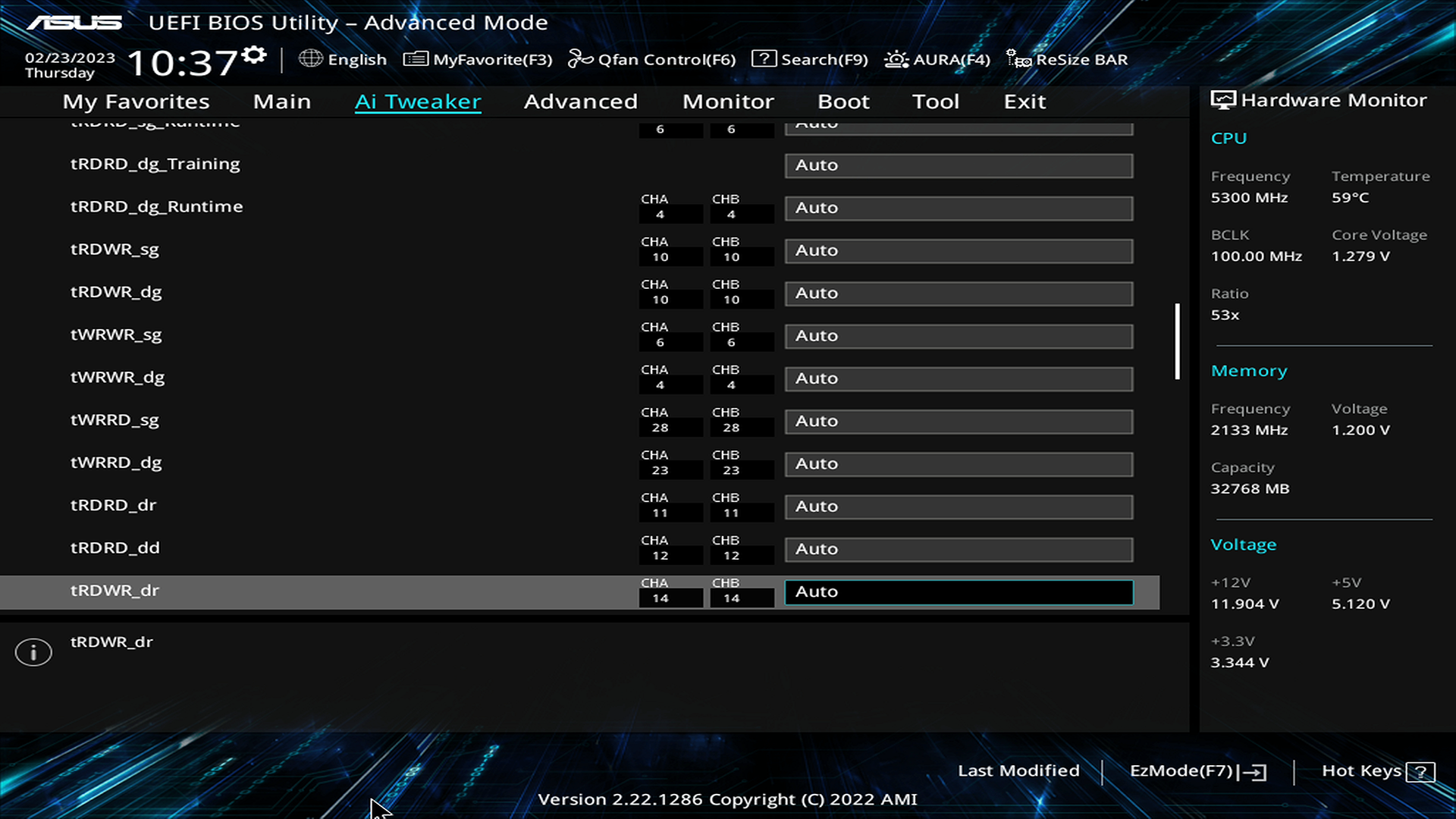Select the Ai Tweaker tab
The width and height of the screenshot is (1456, 819).
tap(418, 101)
